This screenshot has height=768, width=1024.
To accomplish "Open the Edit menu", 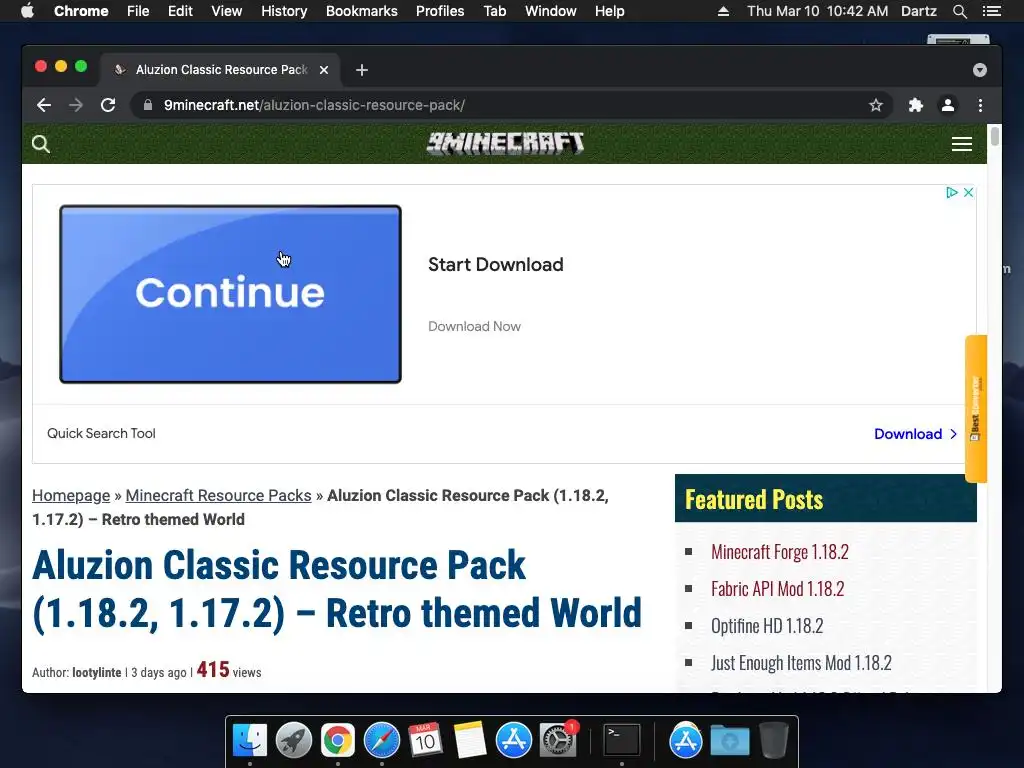I will click(x=180, y=11).
